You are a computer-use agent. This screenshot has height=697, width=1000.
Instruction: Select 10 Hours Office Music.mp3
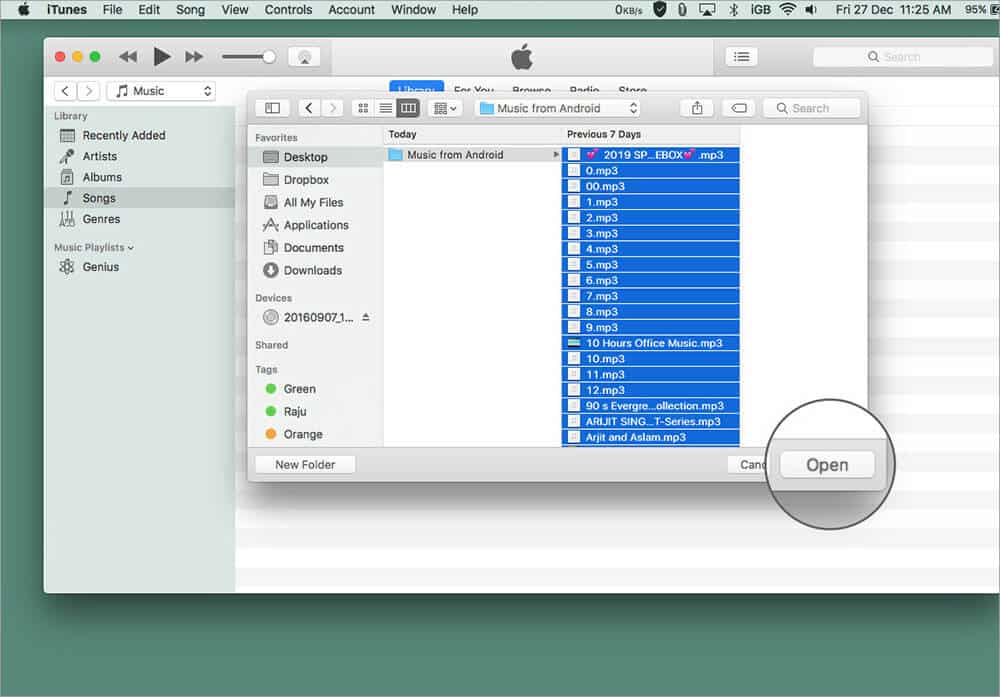651,343
